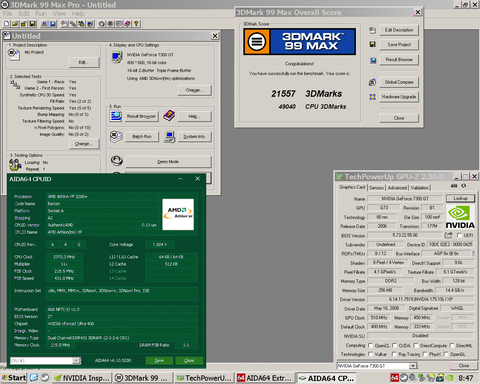Click the second quick launch icon beside Internet Explorer
This screenshot has height=384, width=480.
coord(45,378)
